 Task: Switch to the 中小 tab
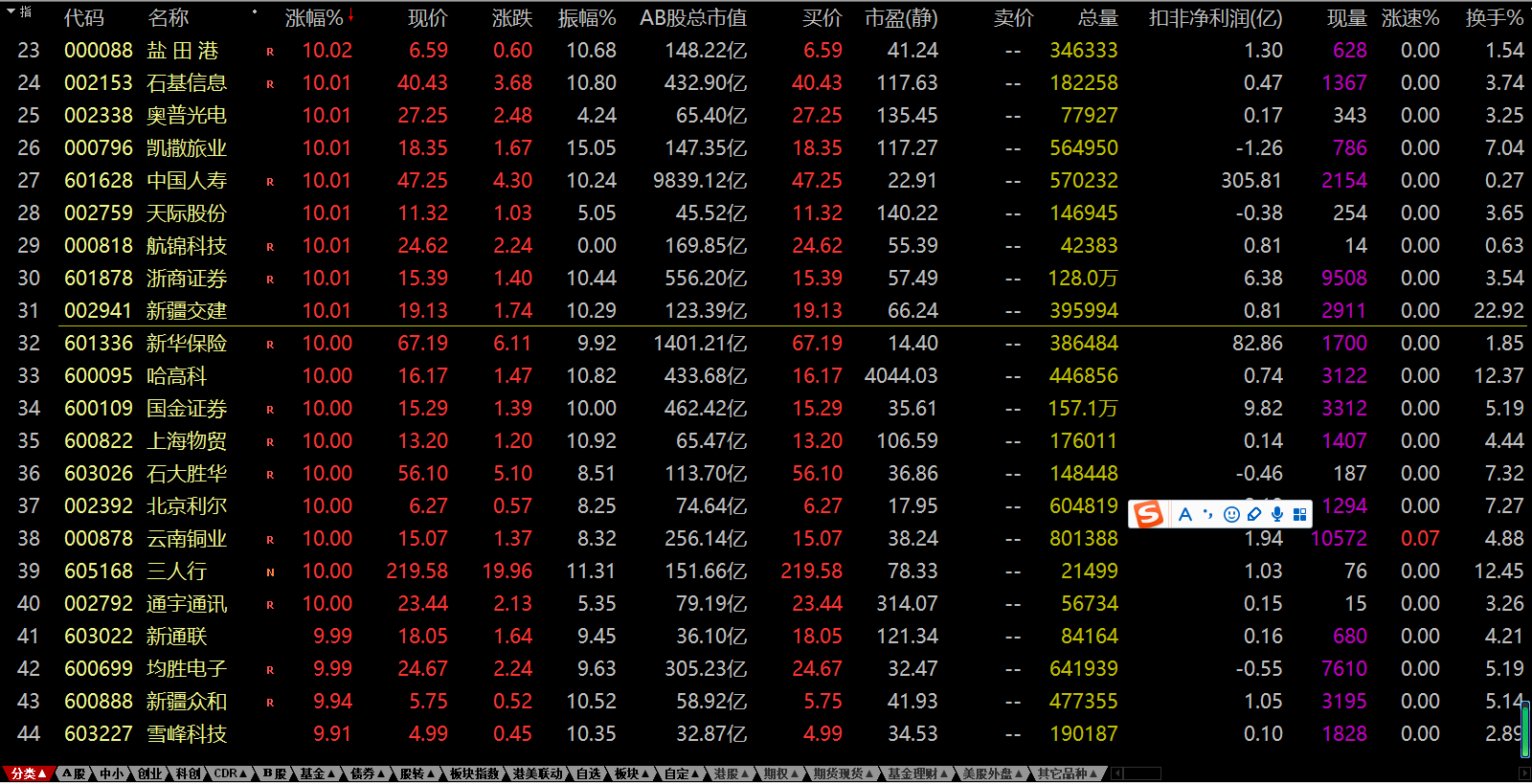tap(112, 773)
